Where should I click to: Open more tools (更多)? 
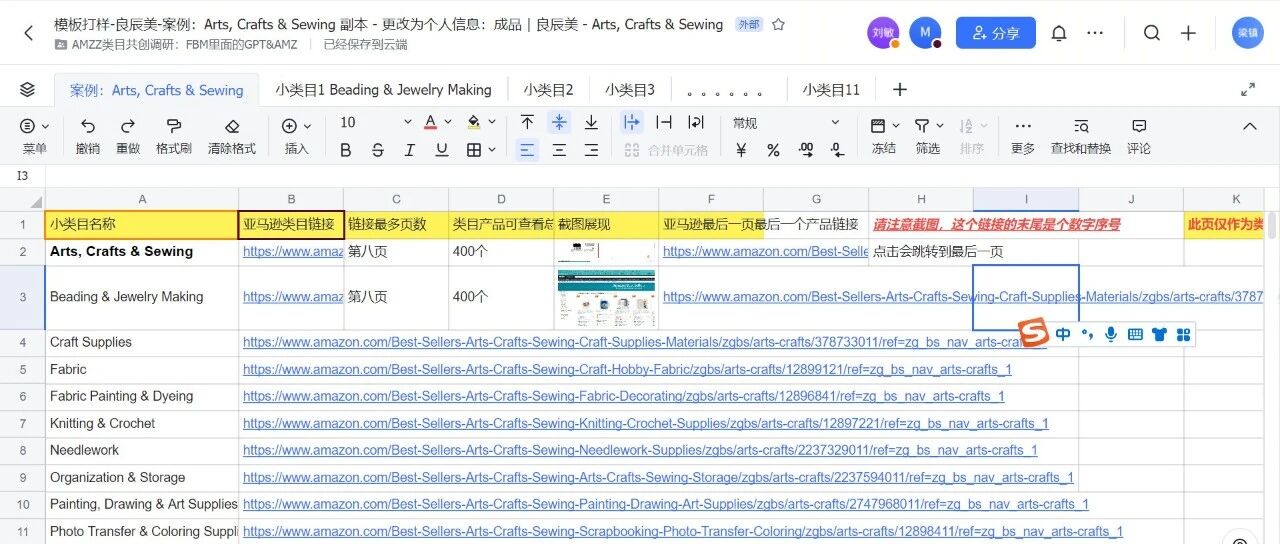click(x=1023, y=136)
